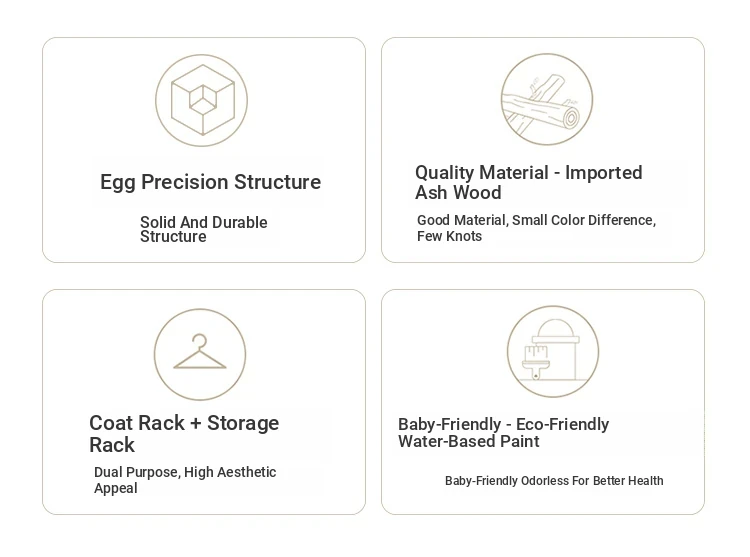Viewport: 750px width, 557px height.
Task: Select the Quality Material - Imported Ash Wood heading
Action: click(x=529, y=183)
